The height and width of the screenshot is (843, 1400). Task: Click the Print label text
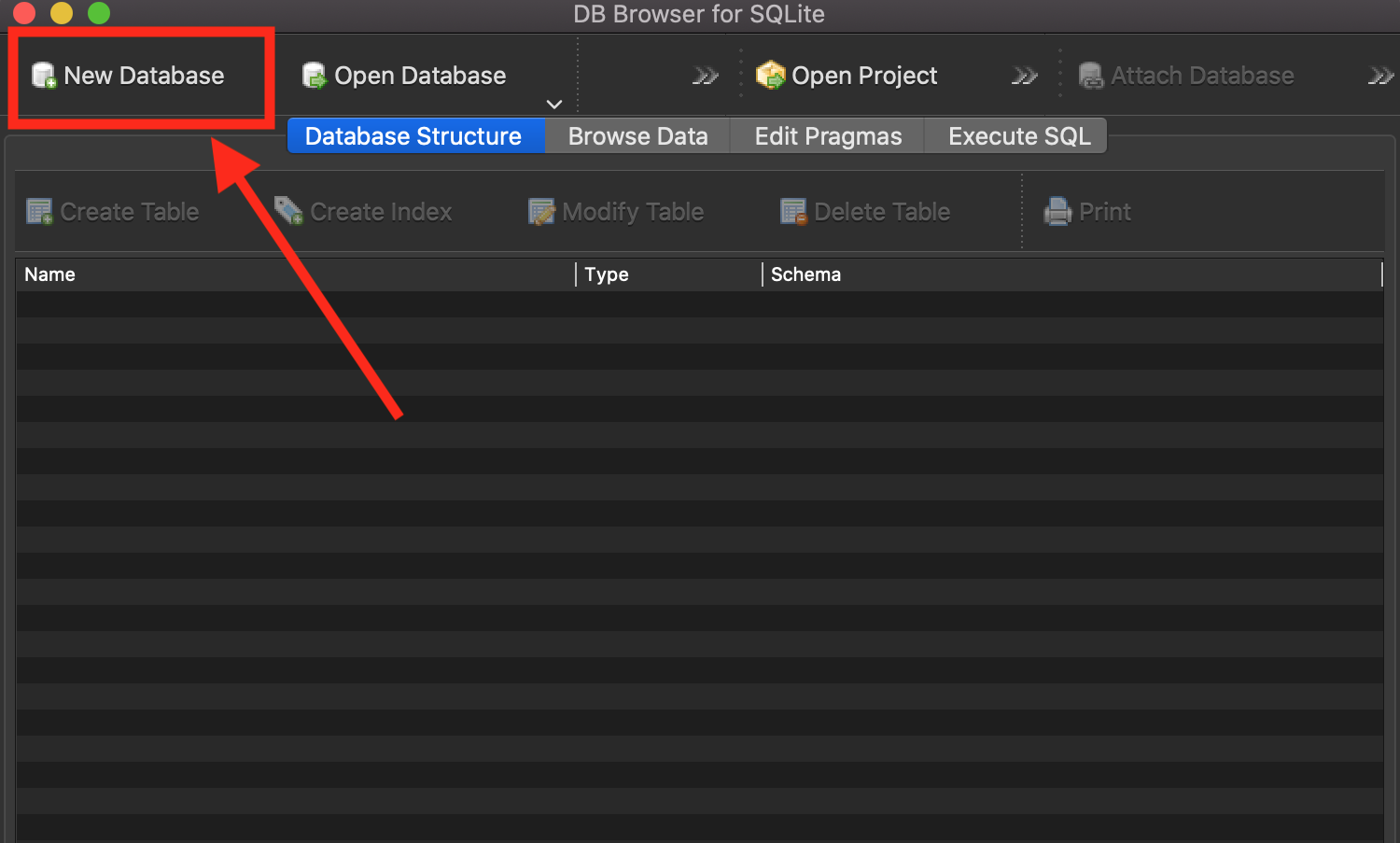tap(1105, 212)
